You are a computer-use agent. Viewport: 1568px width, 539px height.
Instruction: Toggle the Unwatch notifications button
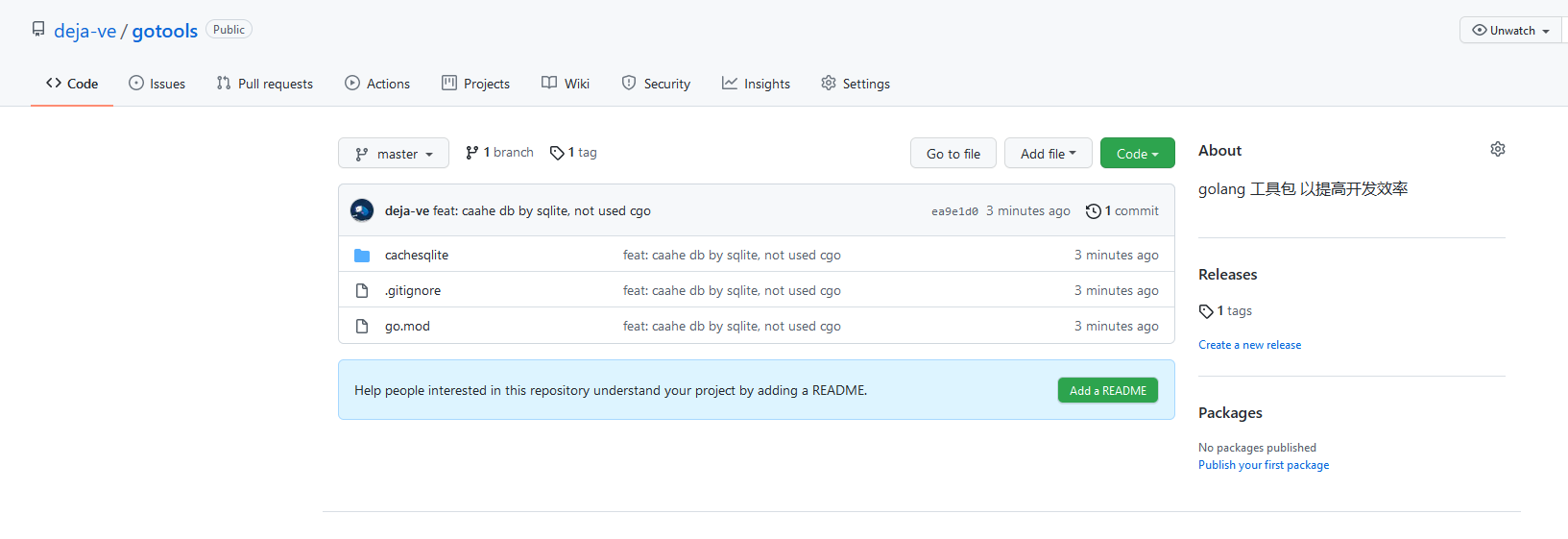pyautogui.click(x=1509, y=31)
